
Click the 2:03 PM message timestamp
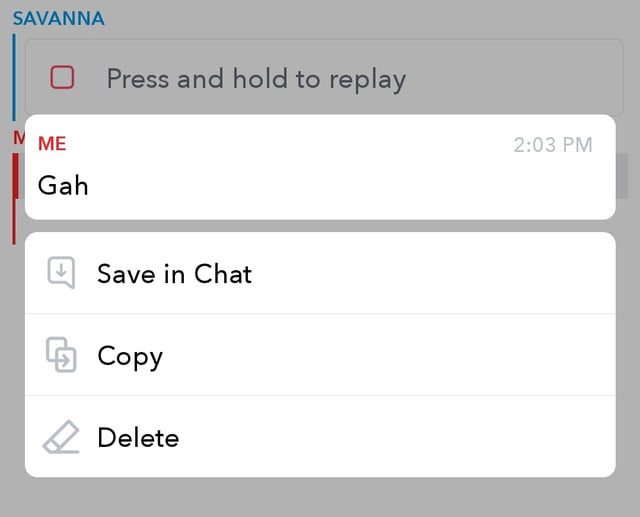(x=552, y=145)
